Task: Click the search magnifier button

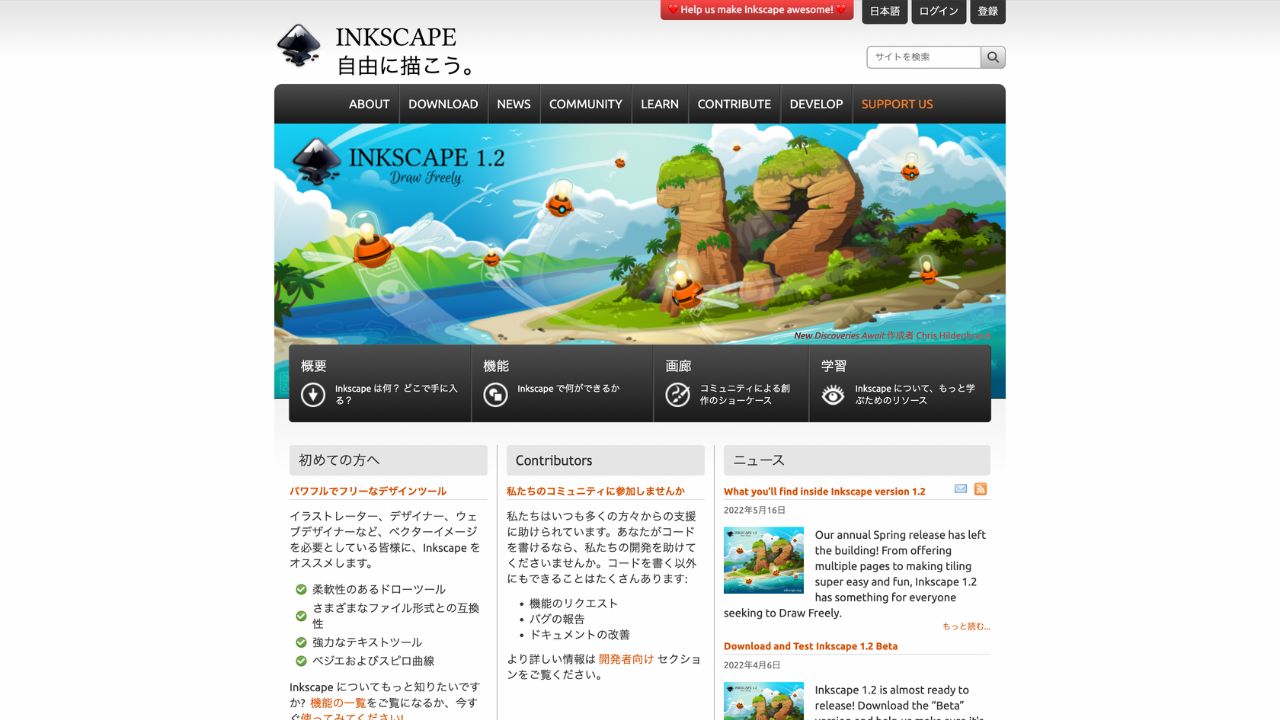Action: pyautogui.click(x=993, y=57)
